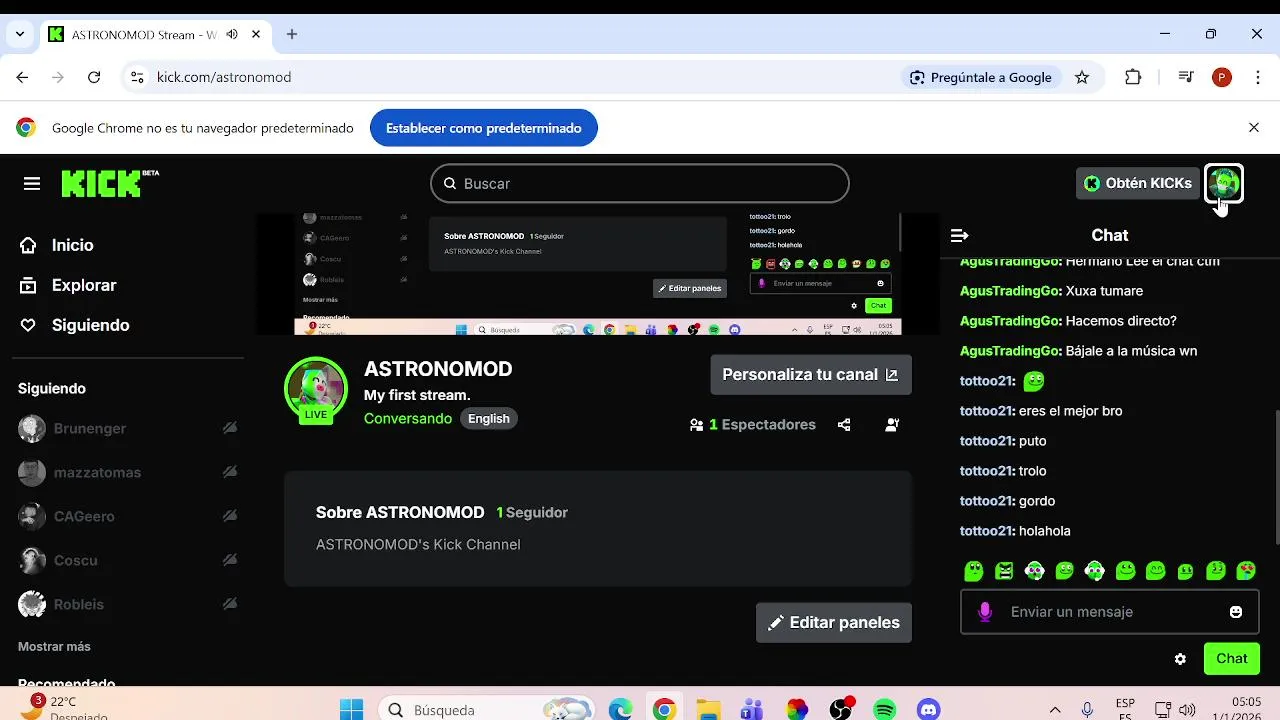The image size is (1280, 720).
Task: View site information icon in address bar
Action: 137,77
